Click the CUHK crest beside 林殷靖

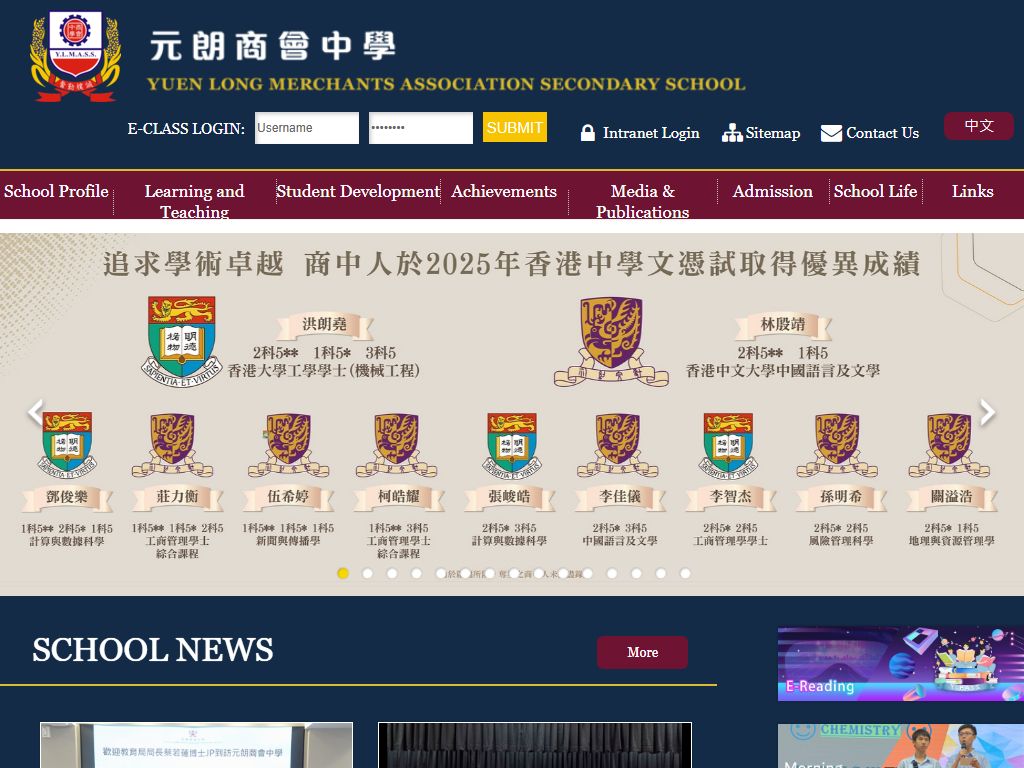[x=611, y=342]
